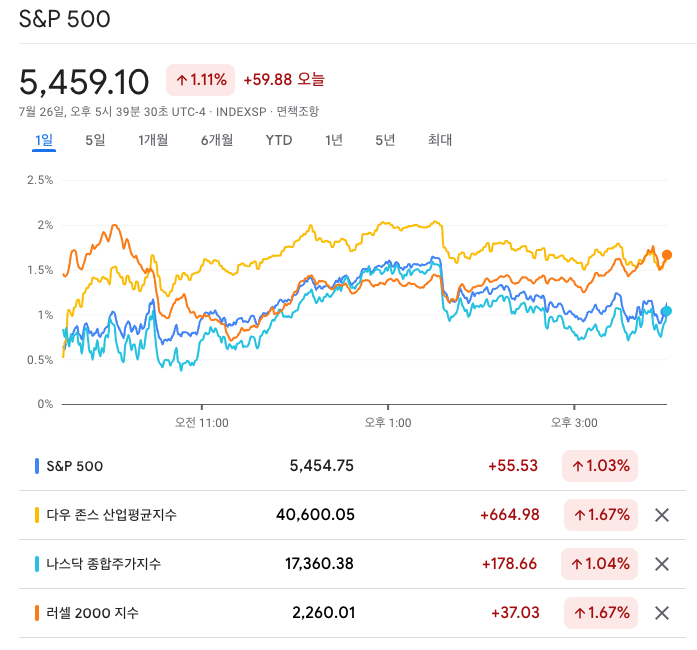Remove 러셀 2000 지수 from comparison
The height and width of the screenshot is (650, 697).
662,613
